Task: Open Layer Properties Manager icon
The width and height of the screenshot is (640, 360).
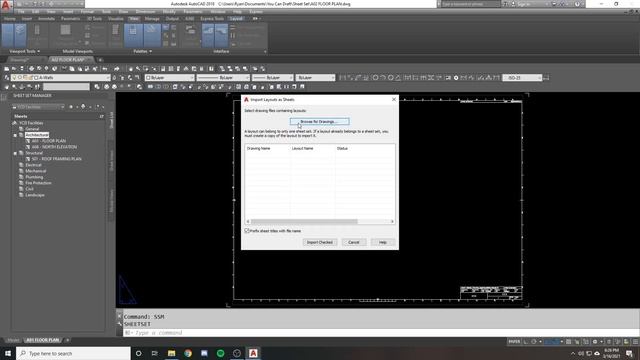Action: coord(7,78)
